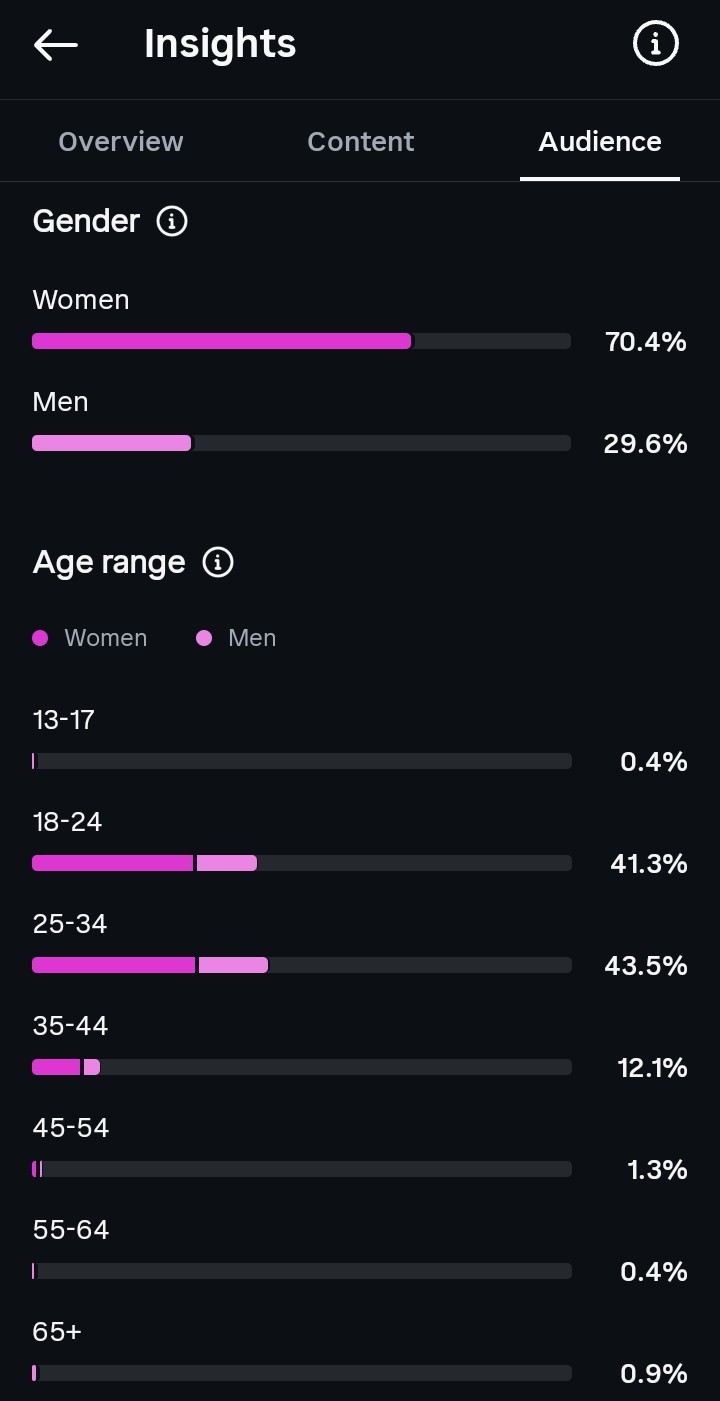Select the 25-34 age range bar

pyautogui.click(x=302, y=965)
